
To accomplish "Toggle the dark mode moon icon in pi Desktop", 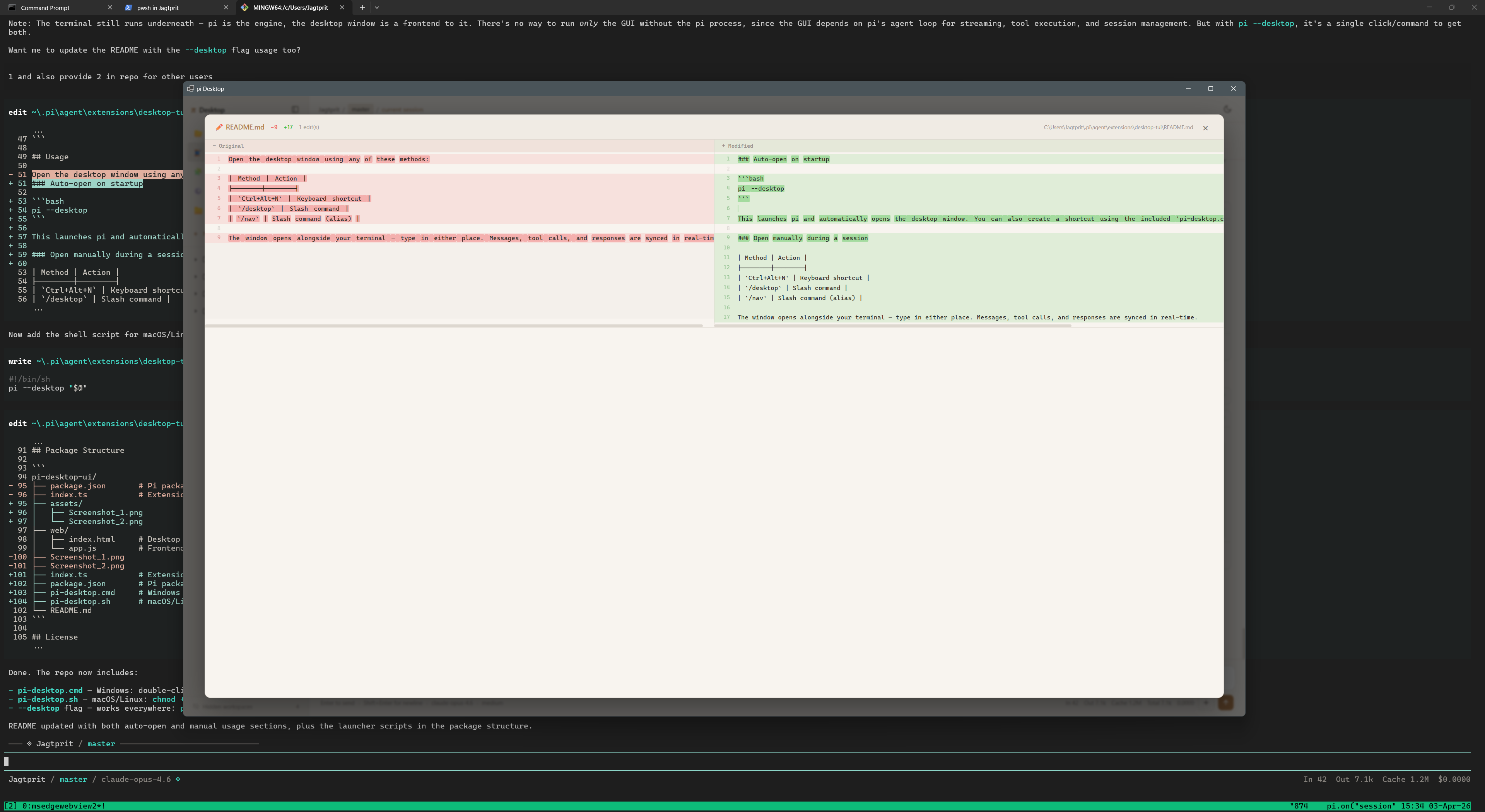I will [x=1227, y=109].
